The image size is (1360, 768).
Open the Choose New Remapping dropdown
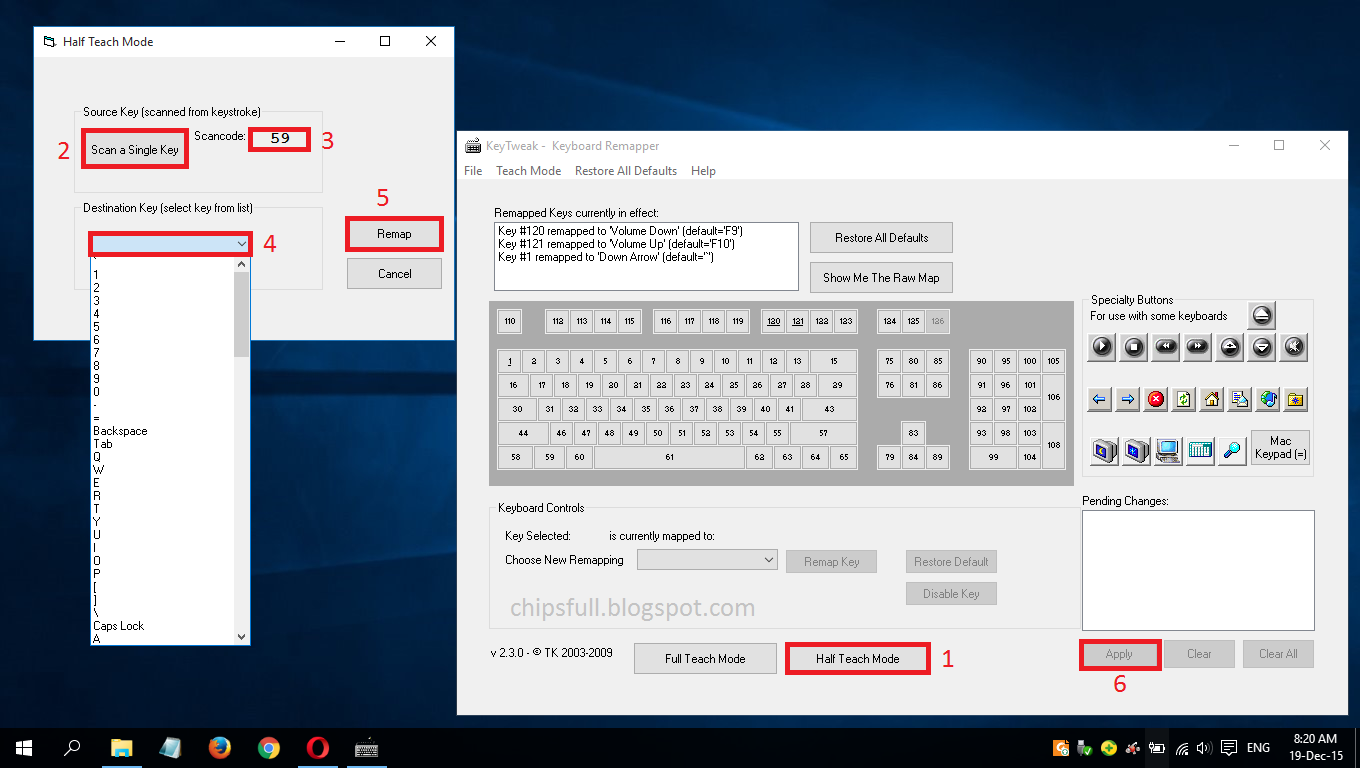pos(707,560)
